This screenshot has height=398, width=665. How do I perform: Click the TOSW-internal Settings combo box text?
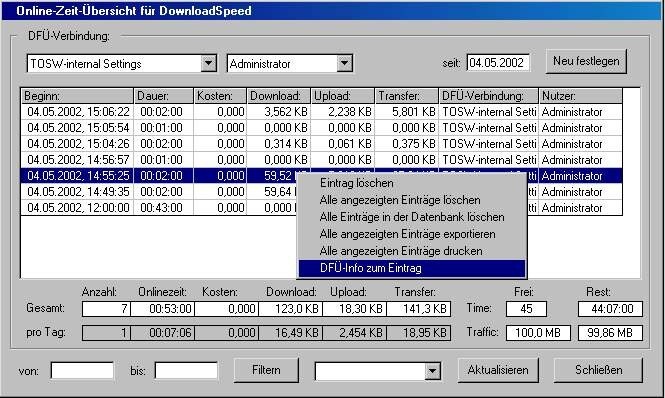pyautogui.click(x=86, y=64)
